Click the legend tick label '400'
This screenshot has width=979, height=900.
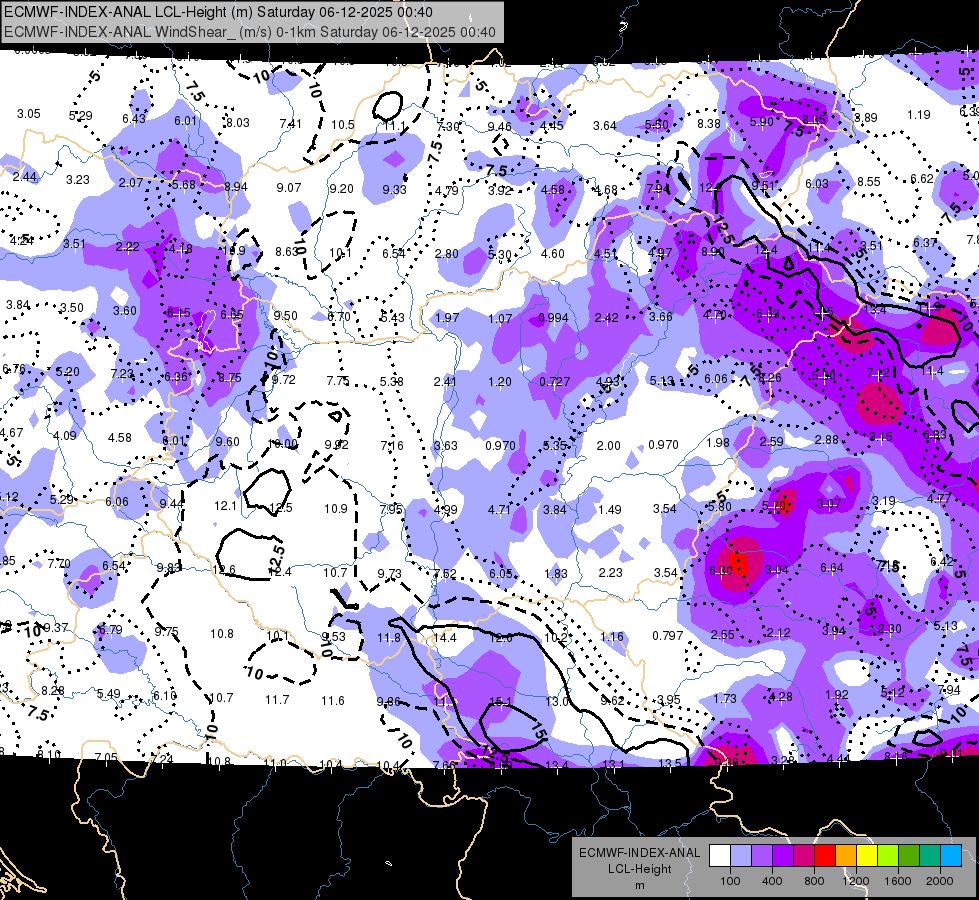tap(772, 881)
